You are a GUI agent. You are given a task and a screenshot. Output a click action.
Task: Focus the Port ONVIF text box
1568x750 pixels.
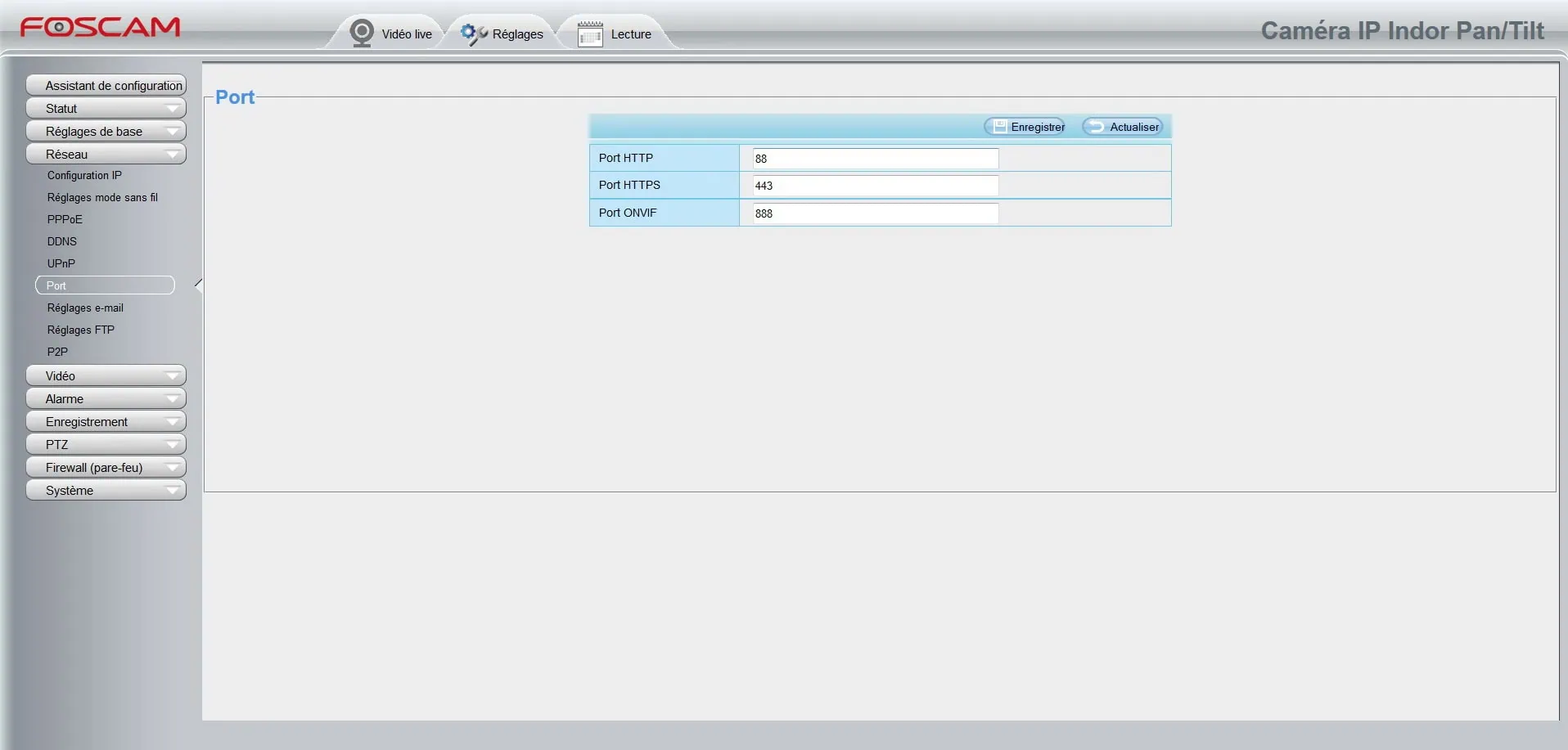point(875,213)
